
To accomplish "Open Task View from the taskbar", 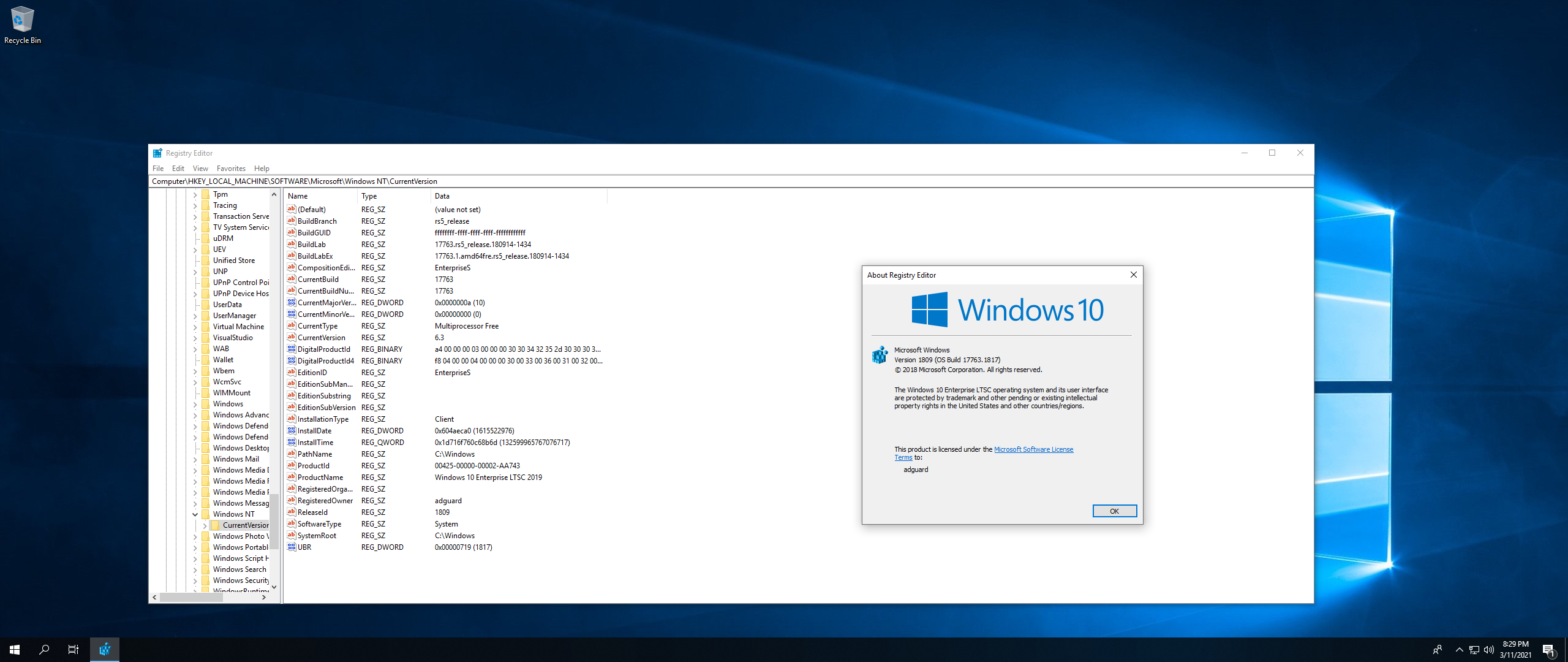I will coord(73,649).
